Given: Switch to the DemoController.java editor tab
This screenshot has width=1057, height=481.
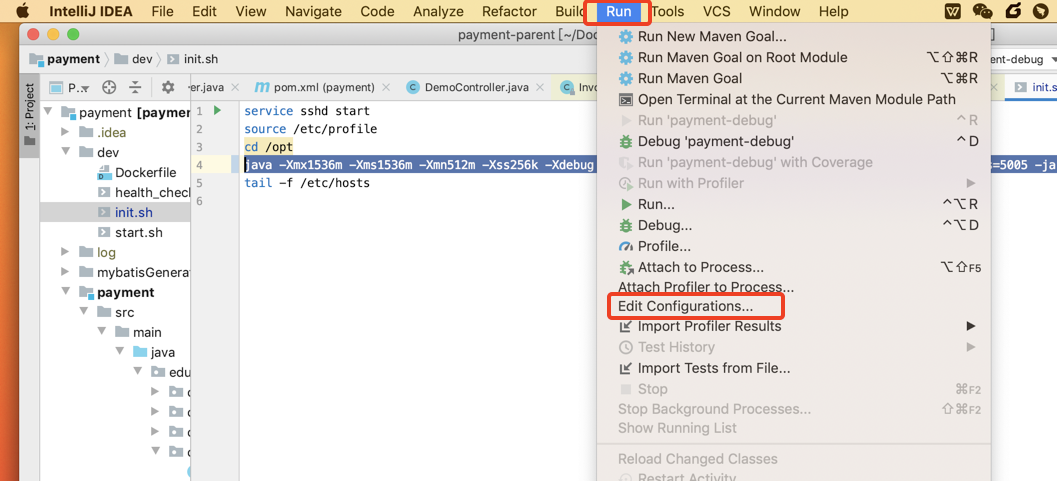Looking at the screenshot, I should point(477,88).
